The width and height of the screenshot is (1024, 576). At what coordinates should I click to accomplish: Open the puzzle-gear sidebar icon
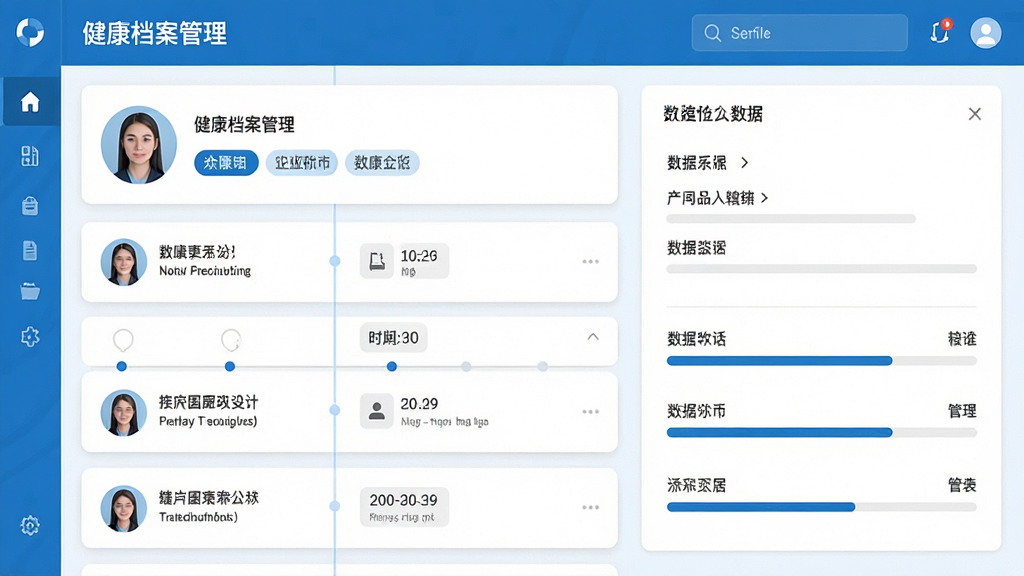pos(30,337)
